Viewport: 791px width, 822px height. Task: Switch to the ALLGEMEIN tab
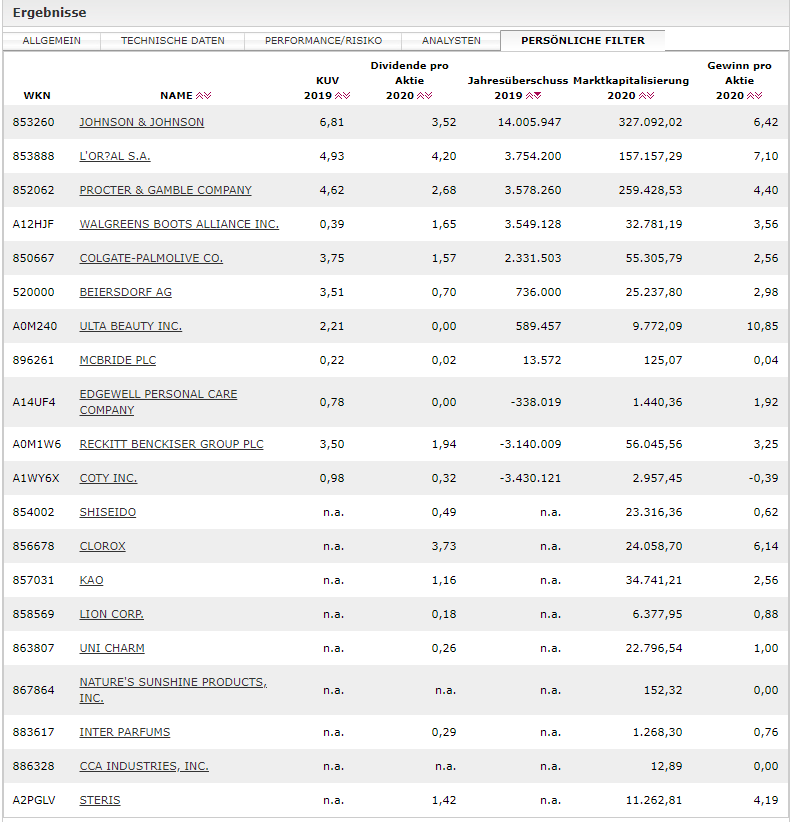[x=51, y=41]
